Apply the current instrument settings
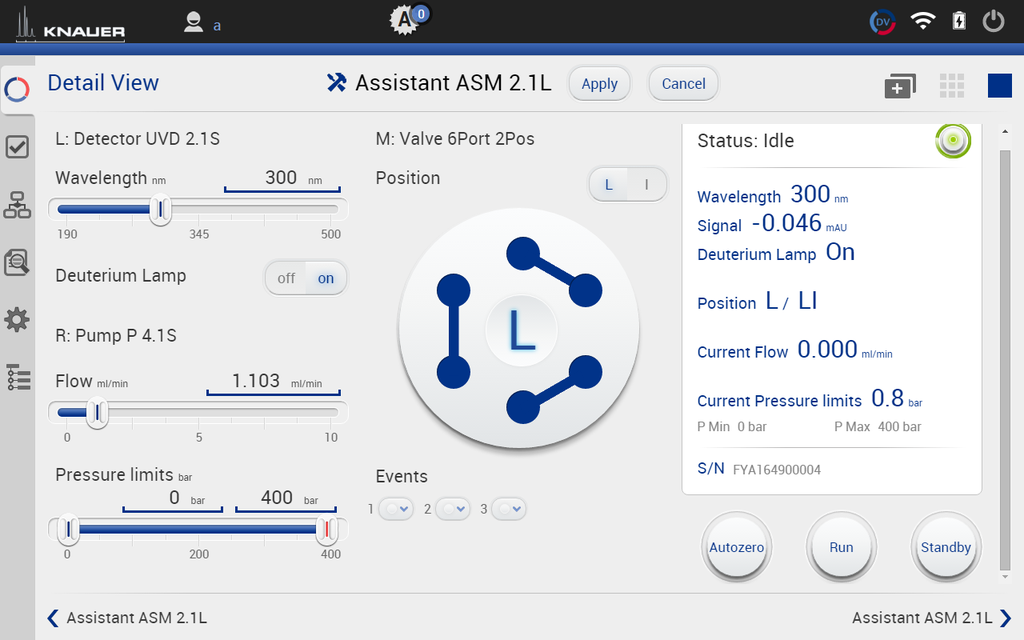This screenshot has width=1024, height=640. click(x=599, y=84)
